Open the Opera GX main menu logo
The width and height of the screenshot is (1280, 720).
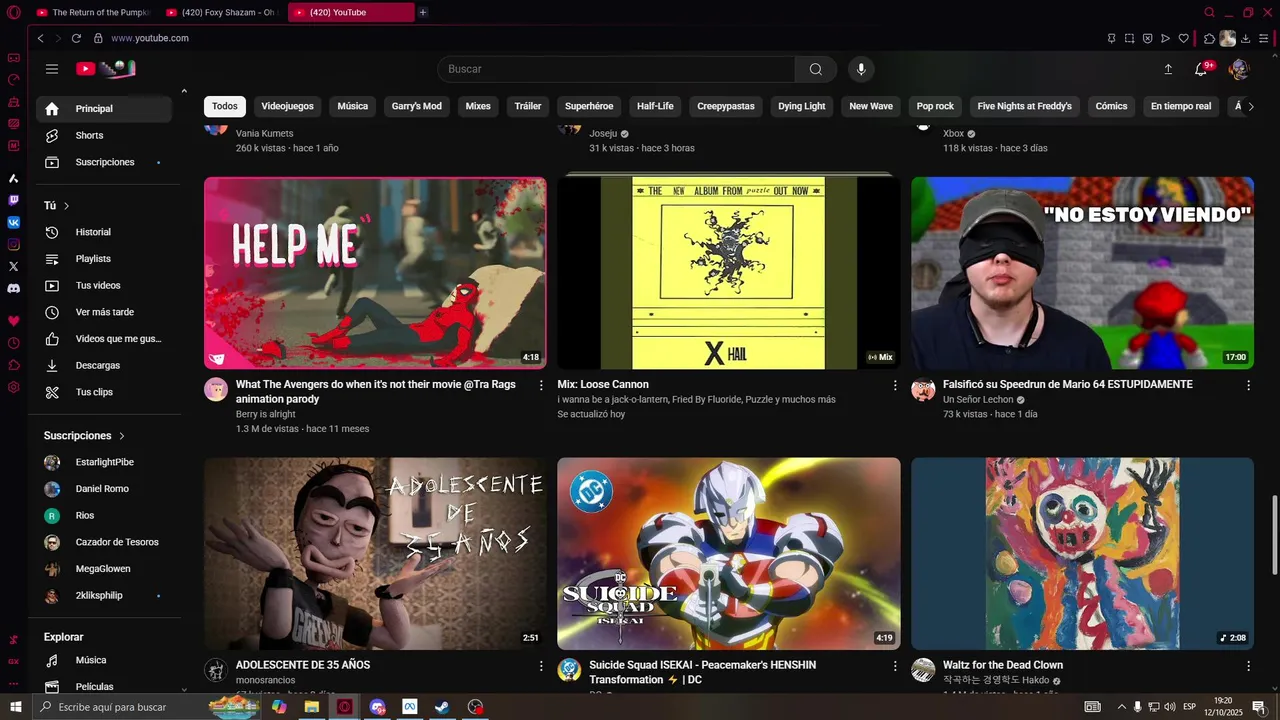tap(13, 12)
